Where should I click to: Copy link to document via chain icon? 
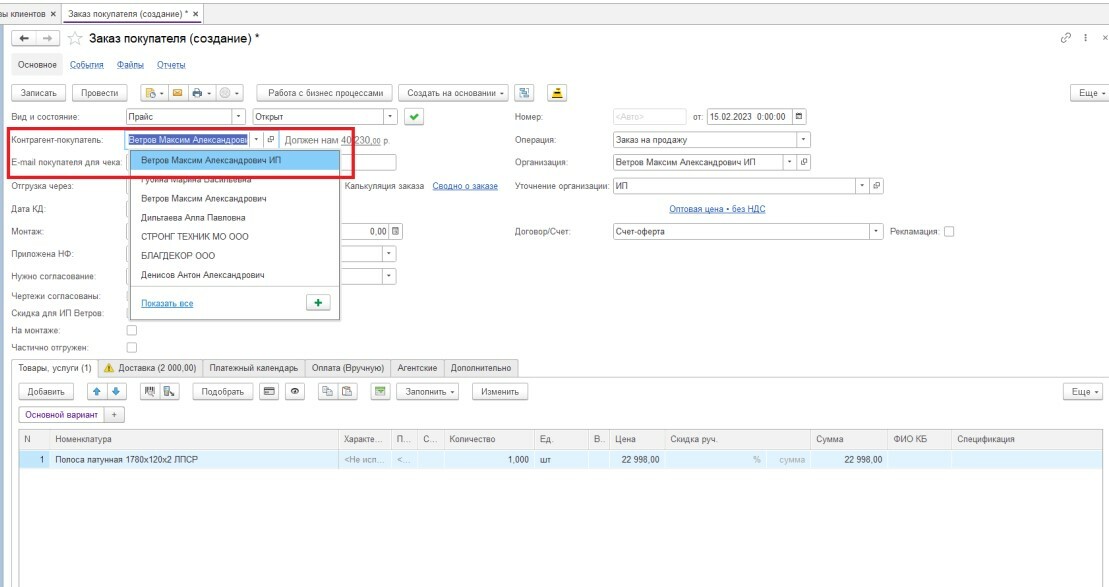(1065, 38)
